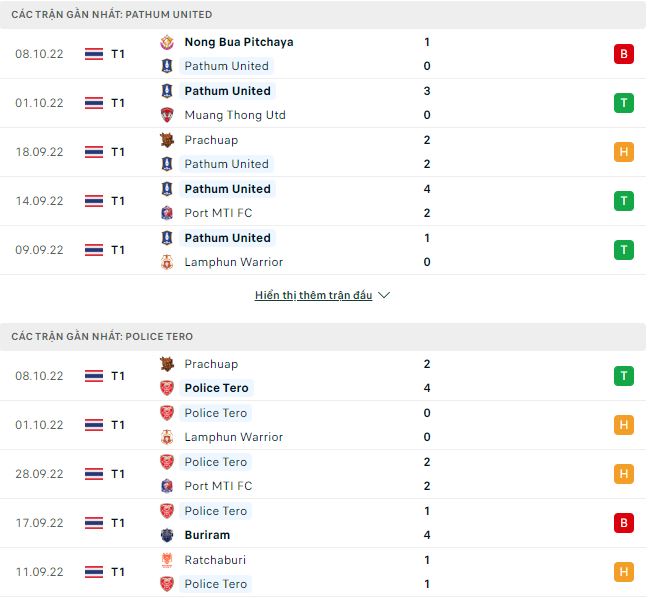Select the 'Các trận gần nhất: Pathum United' header
This screenshot has width=653, height=598.
pos(112,15)
